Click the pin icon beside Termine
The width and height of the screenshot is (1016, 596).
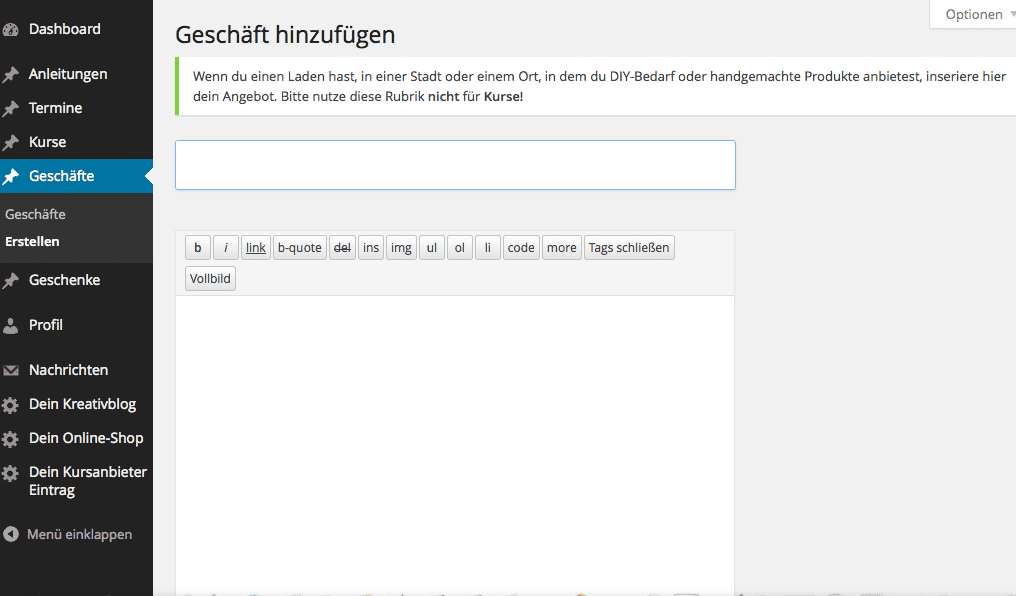click(11, 109)
